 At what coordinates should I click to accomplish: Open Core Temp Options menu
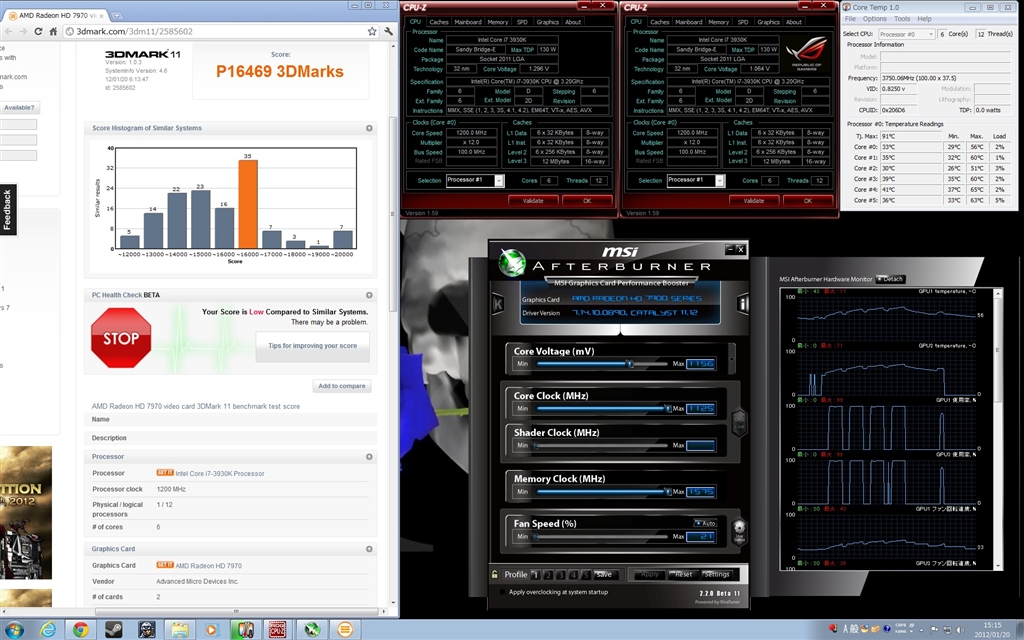pos(874,19)
